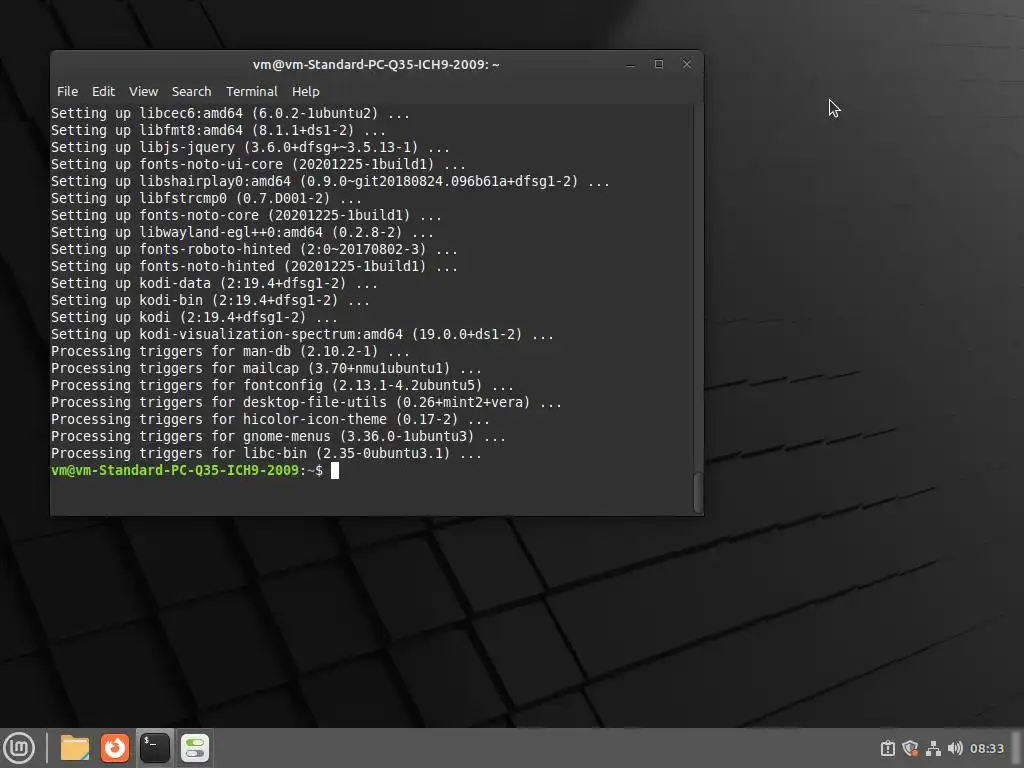Open the update manager shield icon
Screen dimensions: 1024x768
click(910, 748)
